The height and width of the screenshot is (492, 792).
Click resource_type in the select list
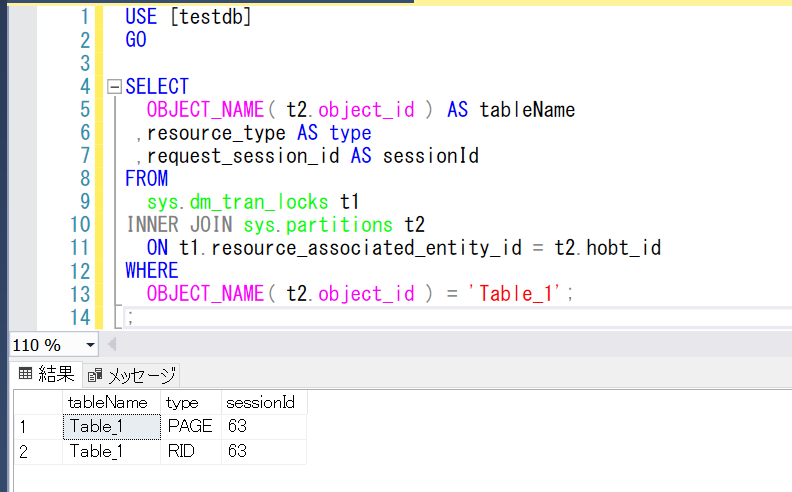point(216,133)
